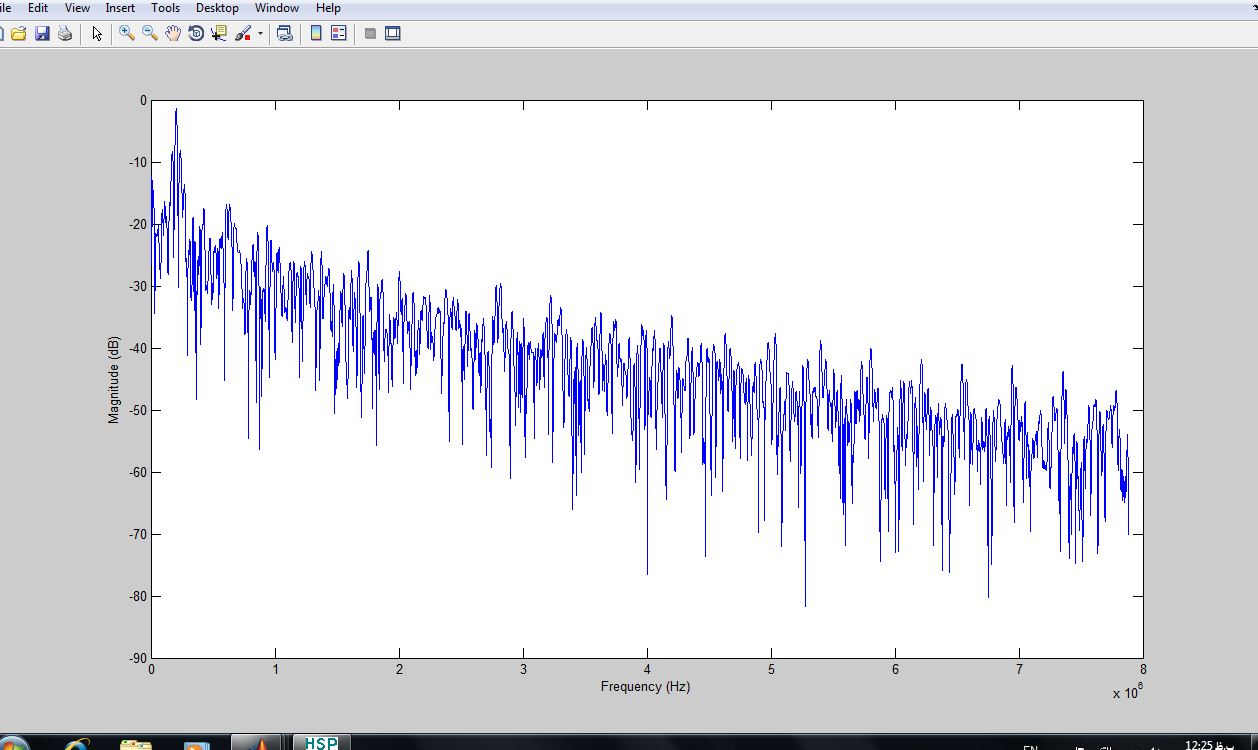This screenshot has height=750, width=1258.
Task: Click the Frequency (Hz) x-axis label
Action: tap(645, 687)
